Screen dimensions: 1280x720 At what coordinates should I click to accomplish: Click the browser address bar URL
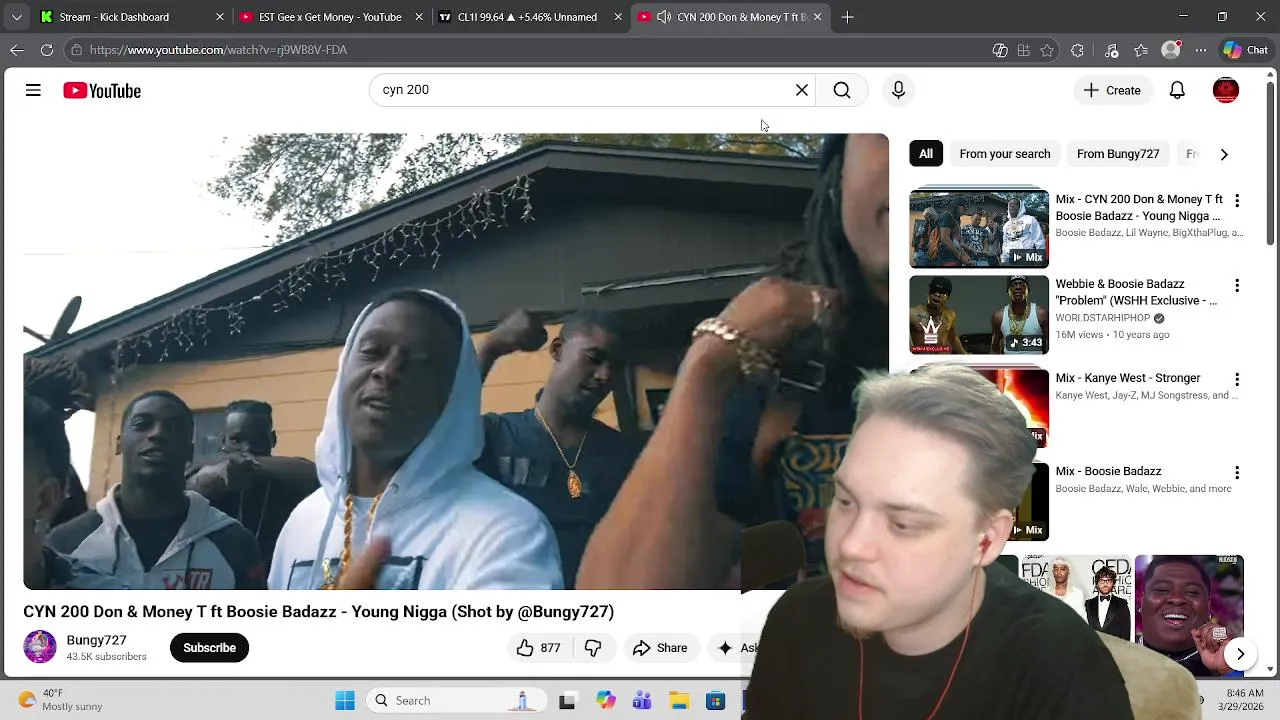(218, 50)
